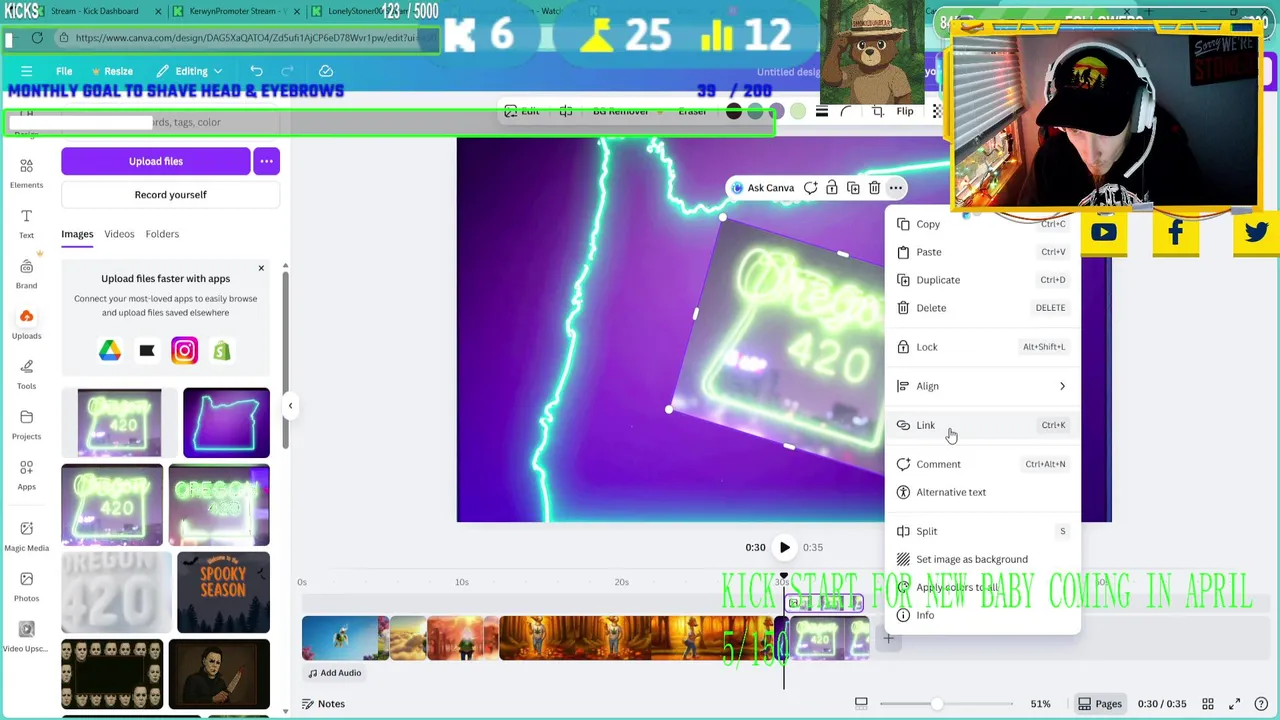
Task: Click the transparency checkerboard icon
Action: [937, 112]
